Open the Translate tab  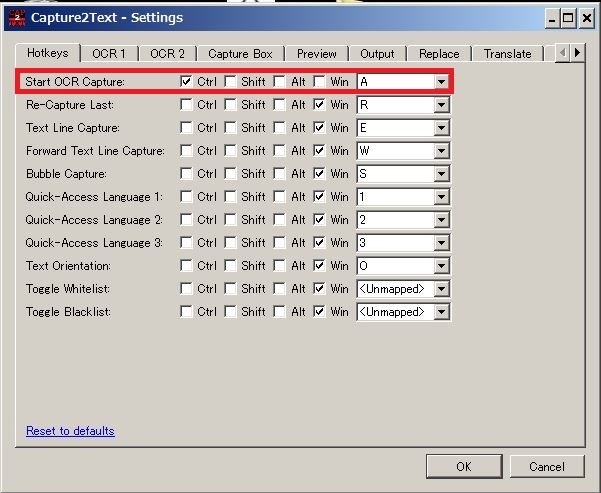point(507,54)
